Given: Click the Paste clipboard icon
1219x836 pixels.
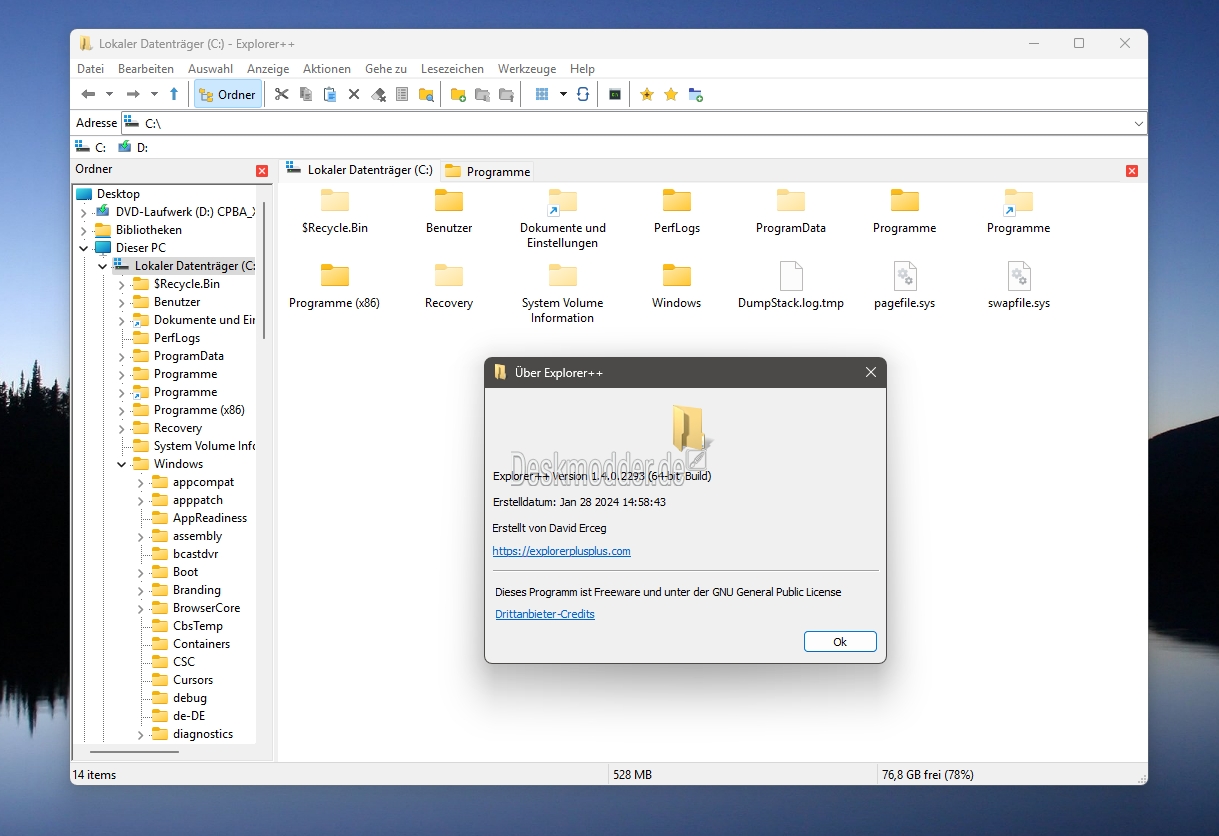Looking at the screenshot, I should coord(329,94).
